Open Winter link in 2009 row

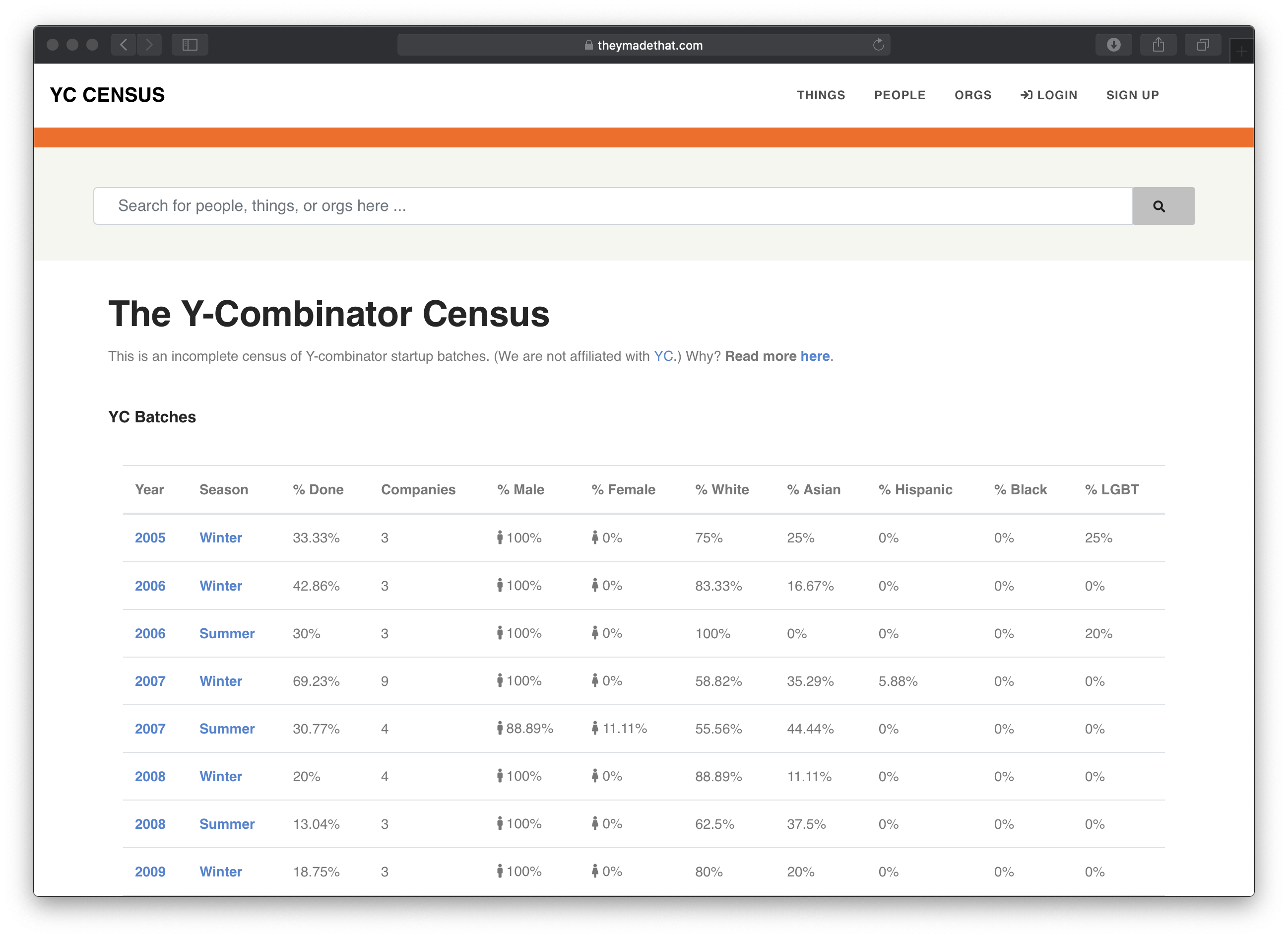[220, 872]
